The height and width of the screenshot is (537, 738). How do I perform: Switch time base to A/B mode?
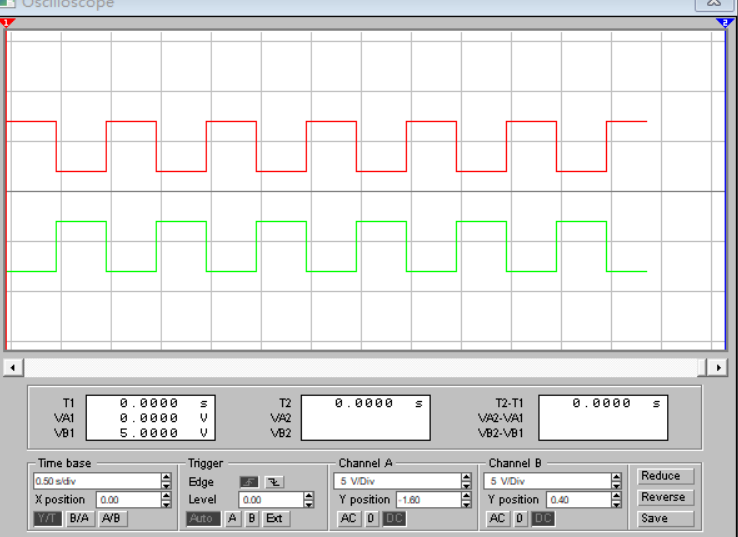pos(111,519)
